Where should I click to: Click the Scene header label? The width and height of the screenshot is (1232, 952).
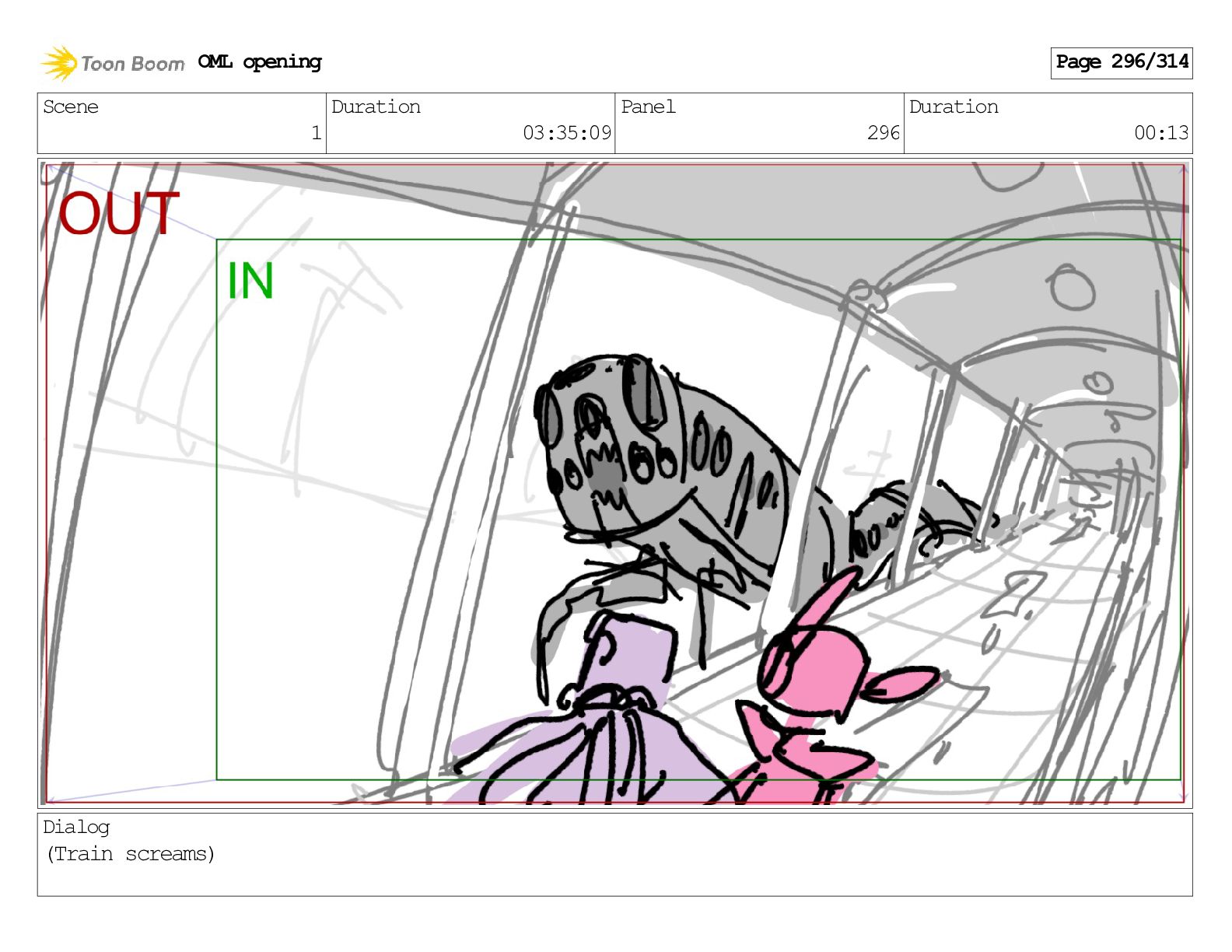tap(71, 107)
